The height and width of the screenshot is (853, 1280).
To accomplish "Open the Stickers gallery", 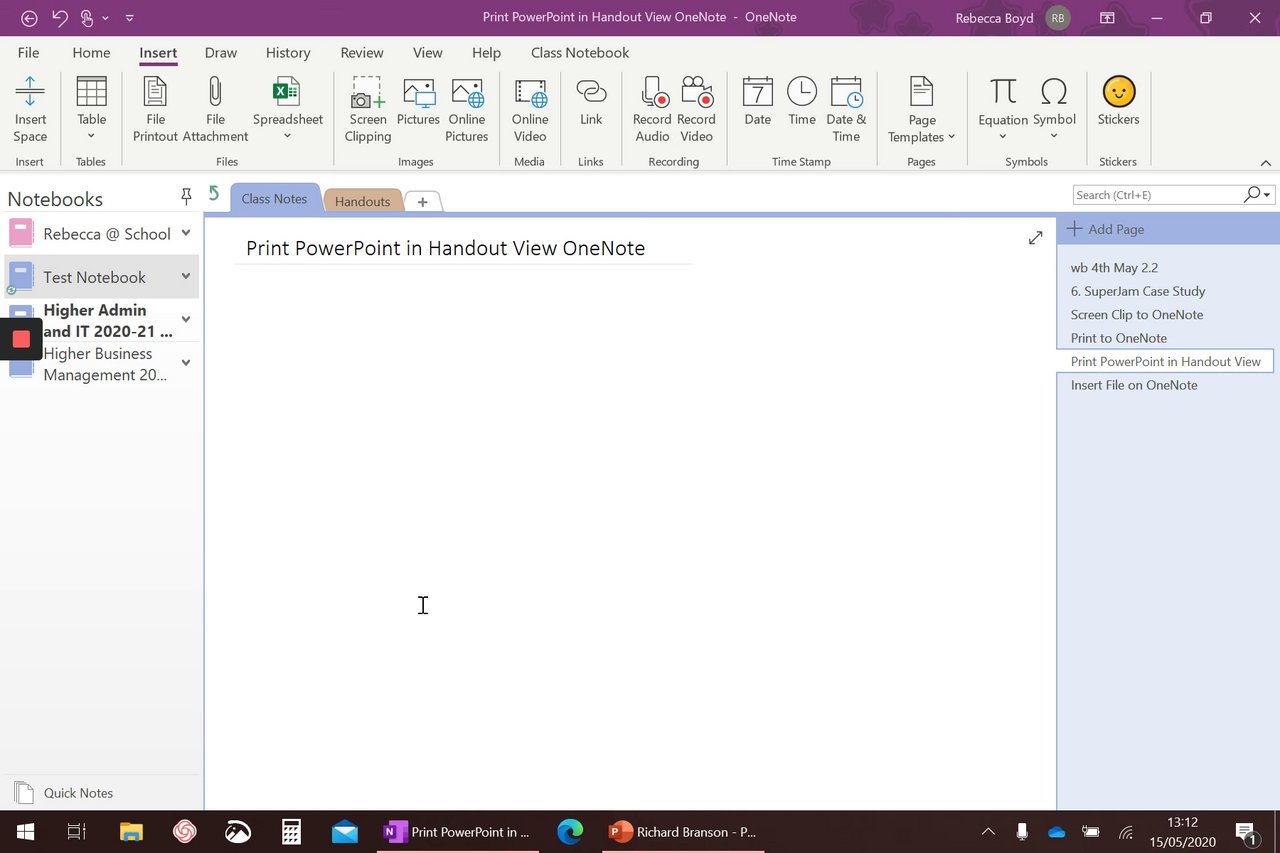I will coord(1118,102).
